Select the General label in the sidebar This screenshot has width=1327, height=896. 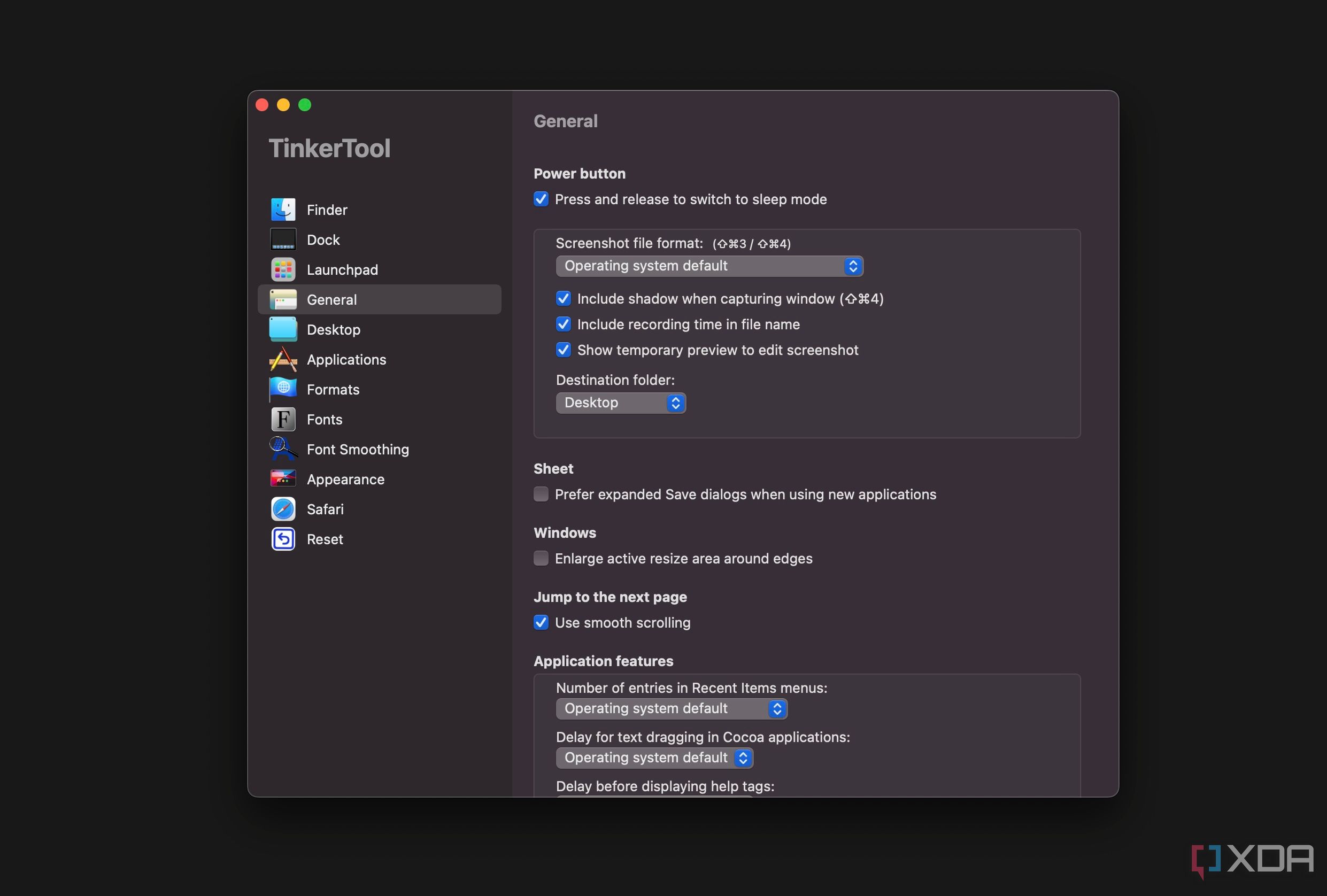(x=331, y=300)
